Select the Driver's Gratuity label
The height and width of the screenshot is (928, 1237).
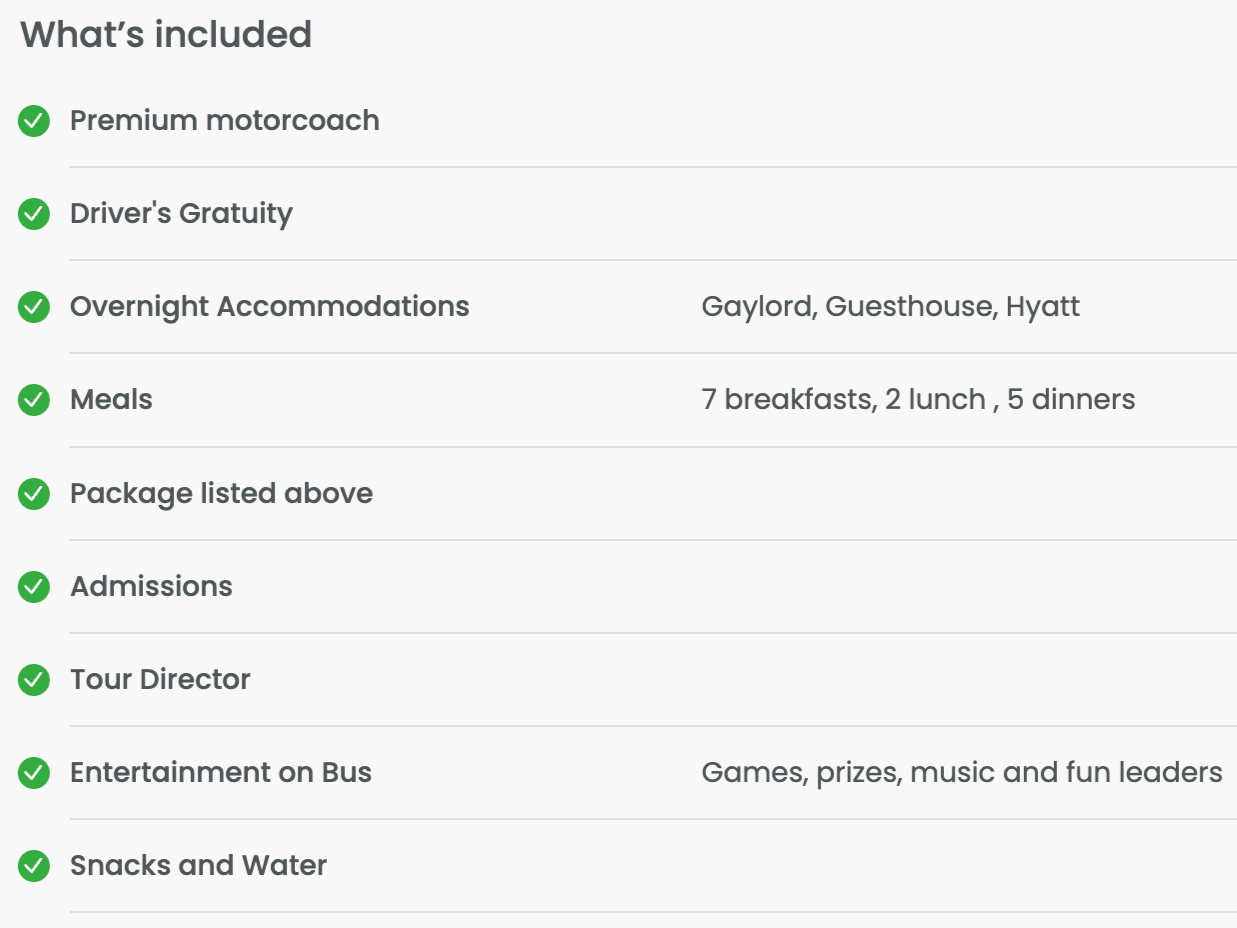[x=181, y=214]
